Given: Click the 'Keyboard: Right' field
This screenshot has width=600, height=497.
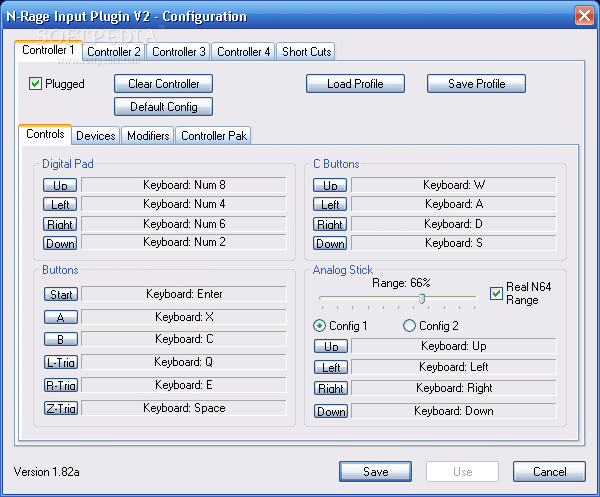Looking at the screenshot, I should [454, 388].
